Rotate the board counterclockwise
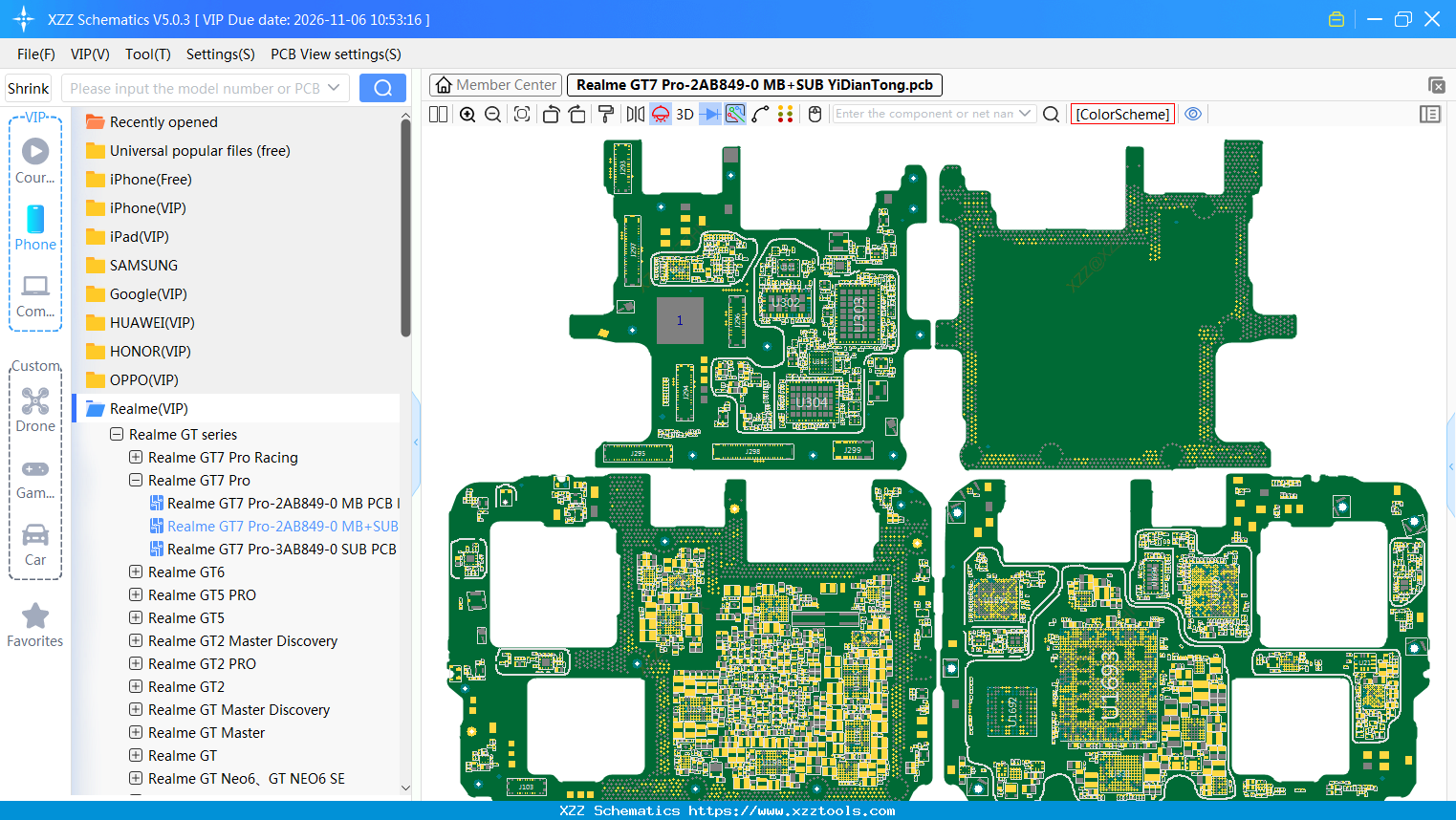1456x820 pixels. pyautogui.click(x=551, y=114)
